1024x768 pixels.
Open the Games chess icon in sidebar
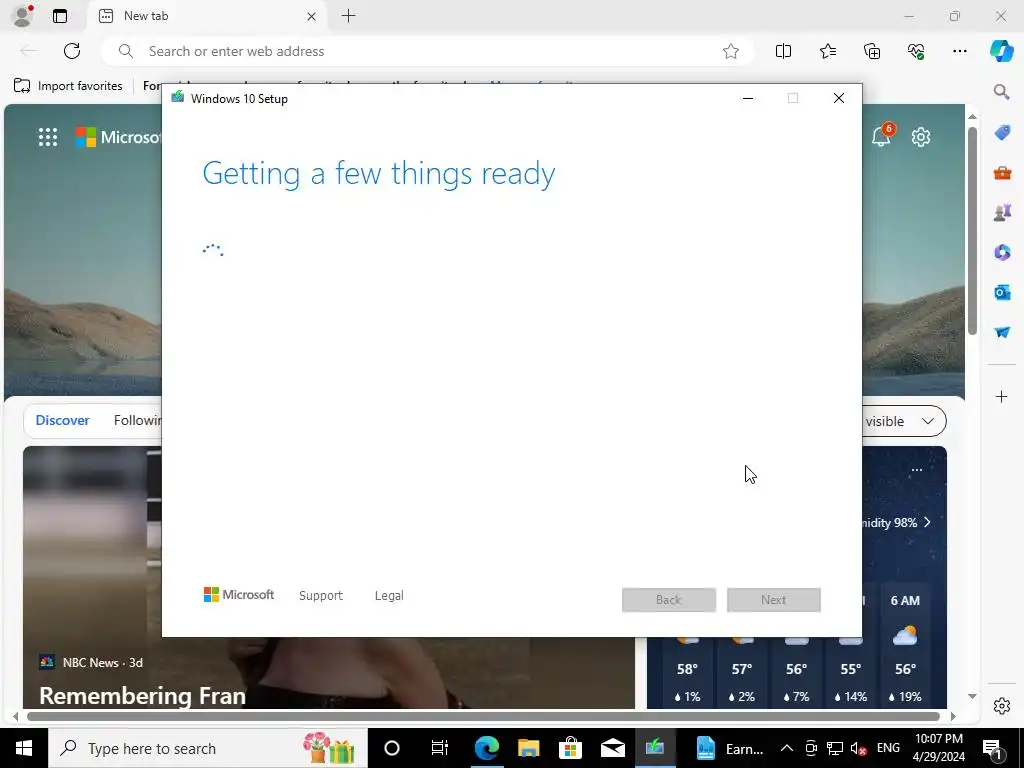coord(1002,213)
